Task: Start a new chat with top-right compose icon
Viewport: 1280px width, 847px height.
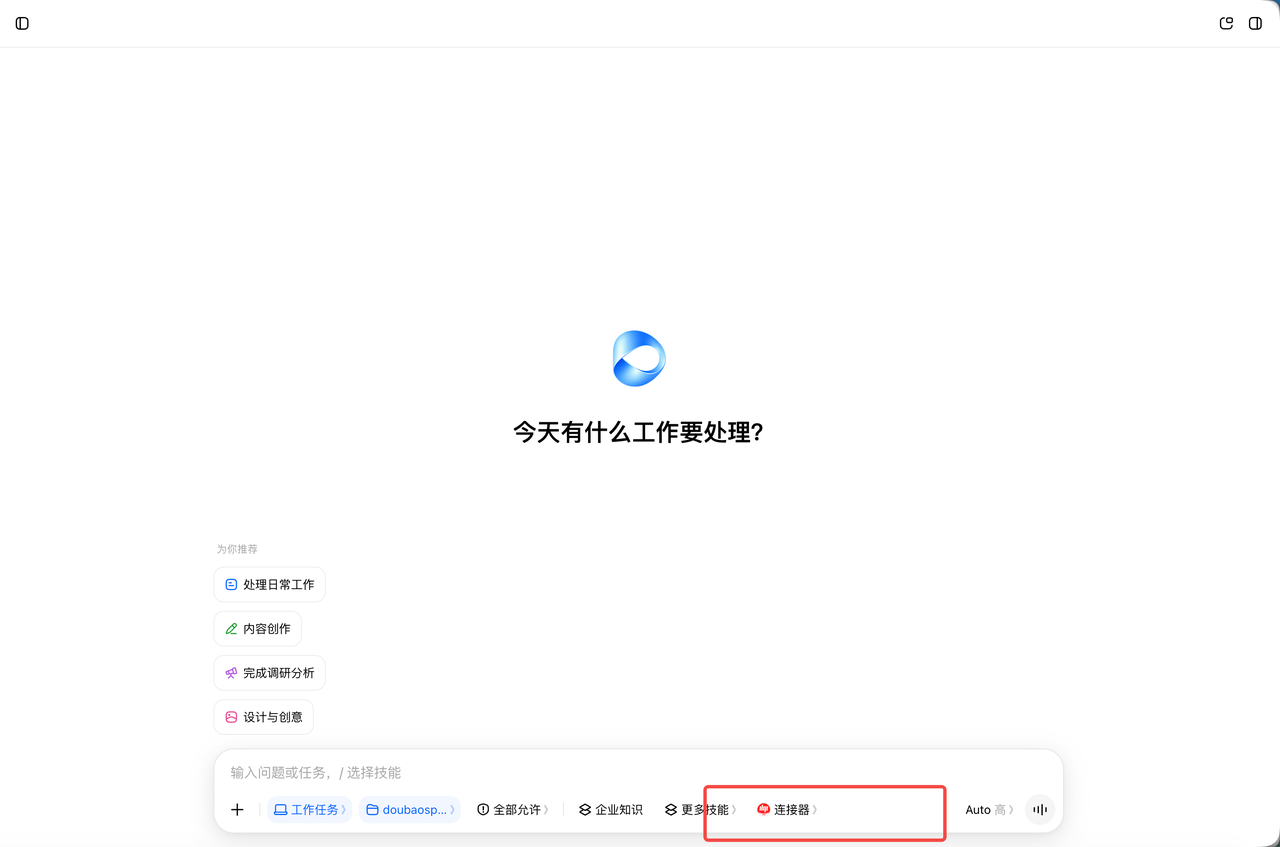Action: tap(1226, 23)
